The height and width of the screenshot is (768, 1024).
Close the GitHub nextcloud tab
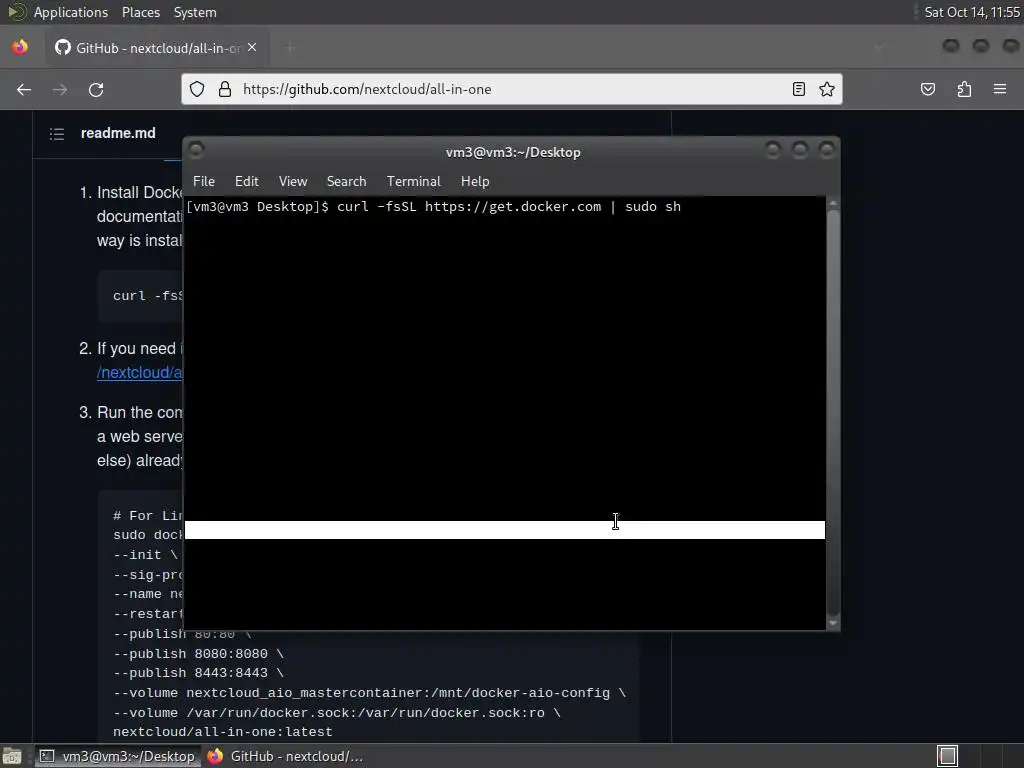point(252,47)
